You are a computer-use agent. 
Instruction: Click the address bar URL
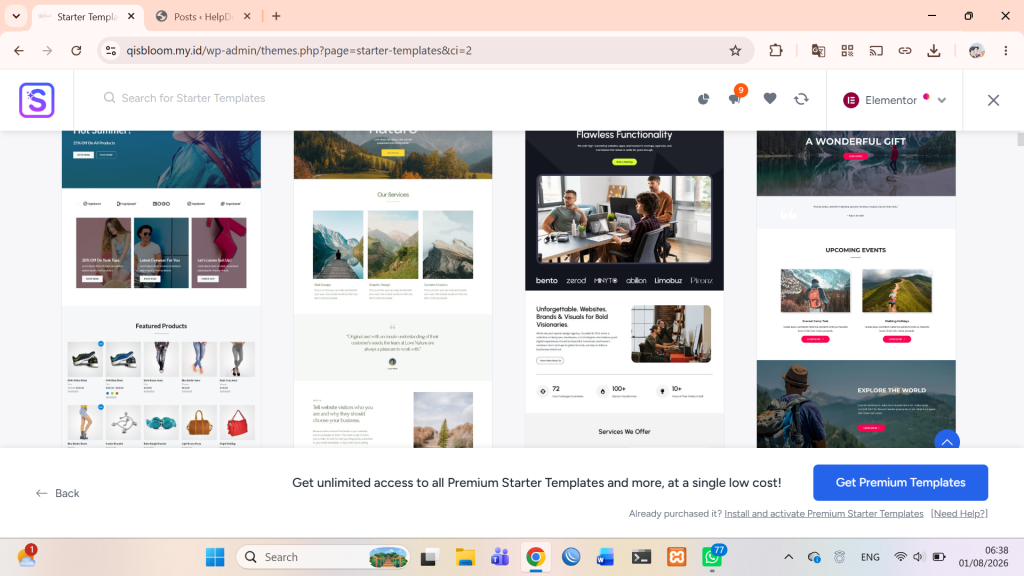[299, 50]
